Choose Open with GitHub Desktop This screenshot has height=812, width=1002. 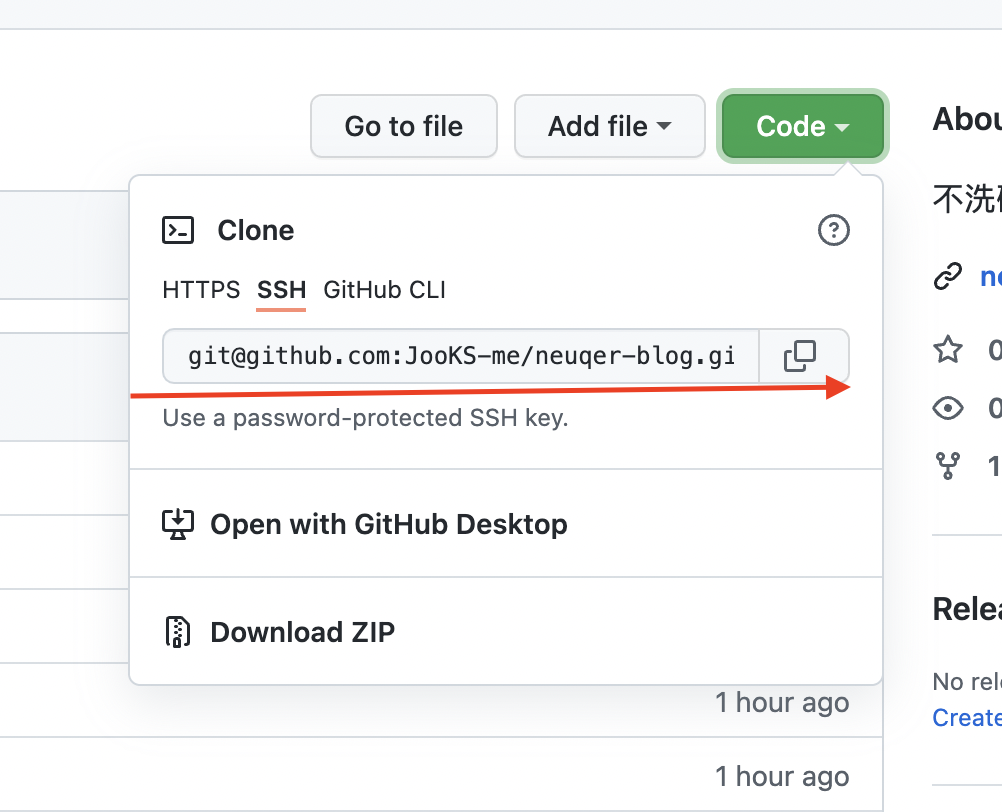(388, 524)
